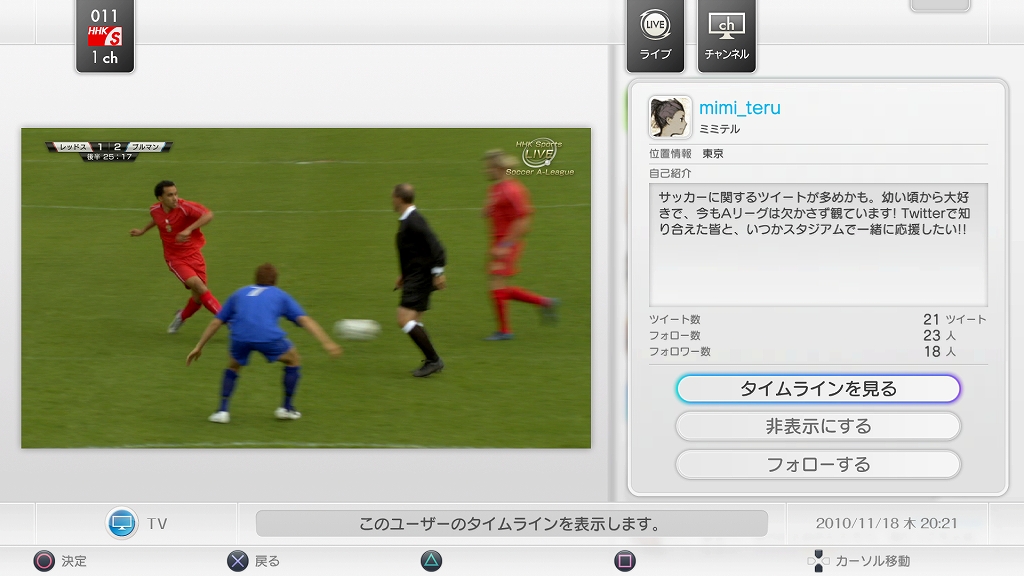1024x576 pixels.
Task: Click the triangle controller button icon
Action: pos(431,561)
